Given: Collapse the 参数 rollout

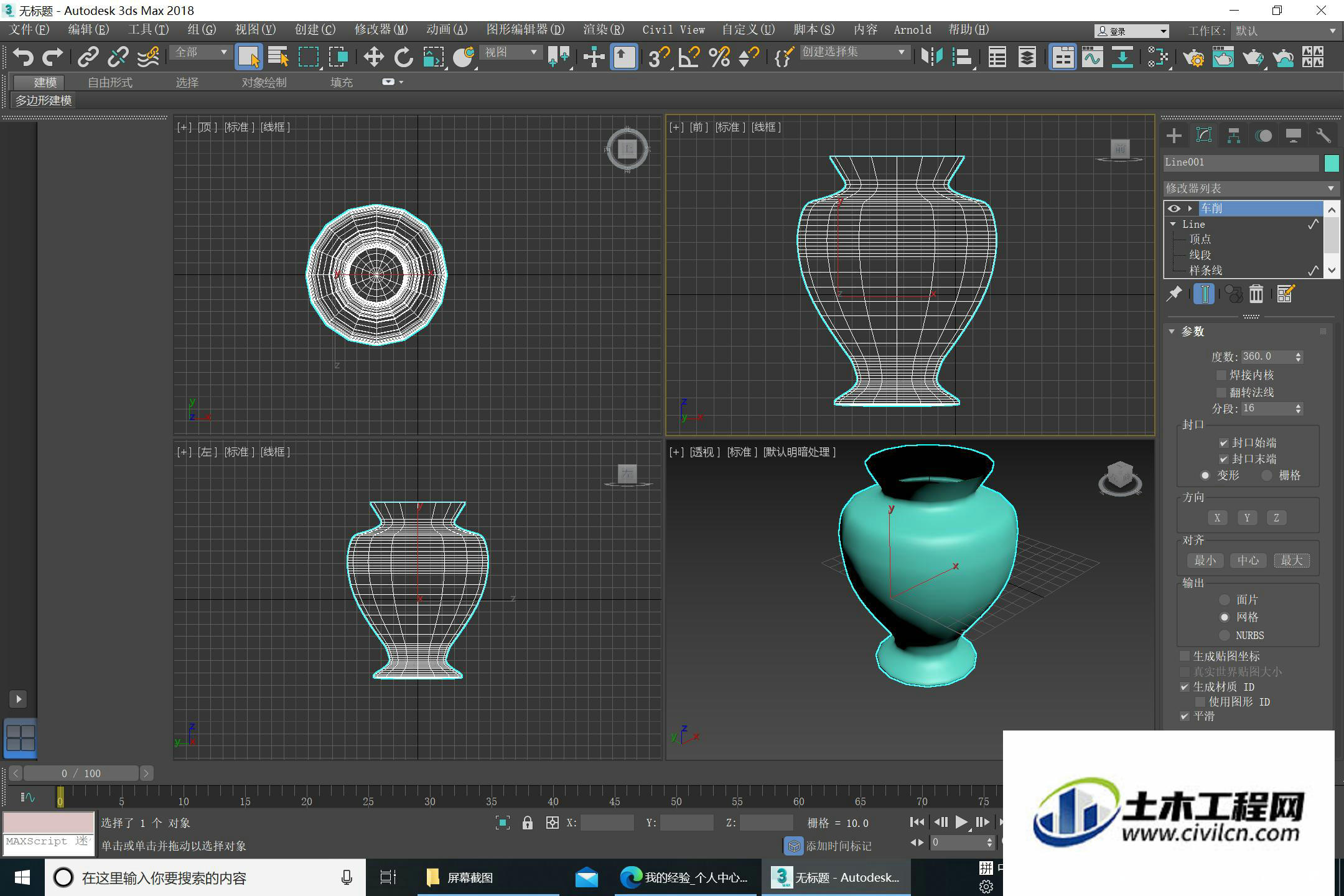Looking at the screenshot, I should pos(1172,332).
